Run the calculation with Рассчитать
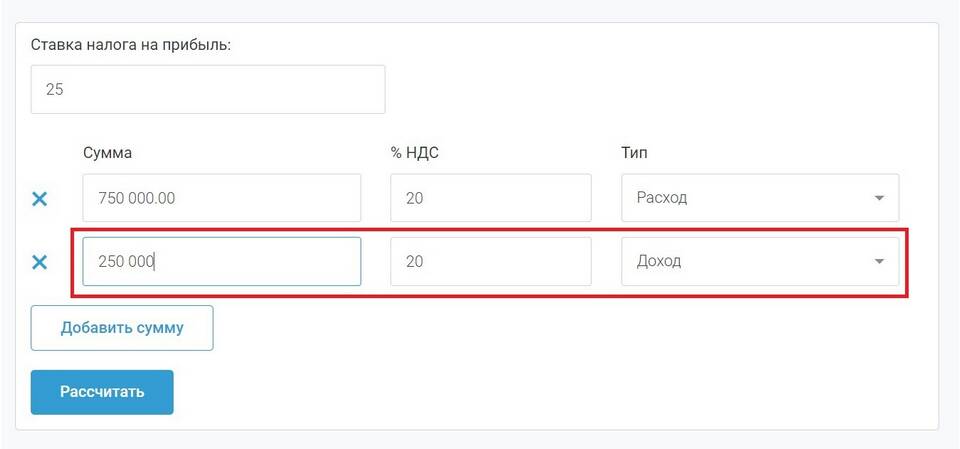This screenshot has height=449, width=960. tap(102, 392)
